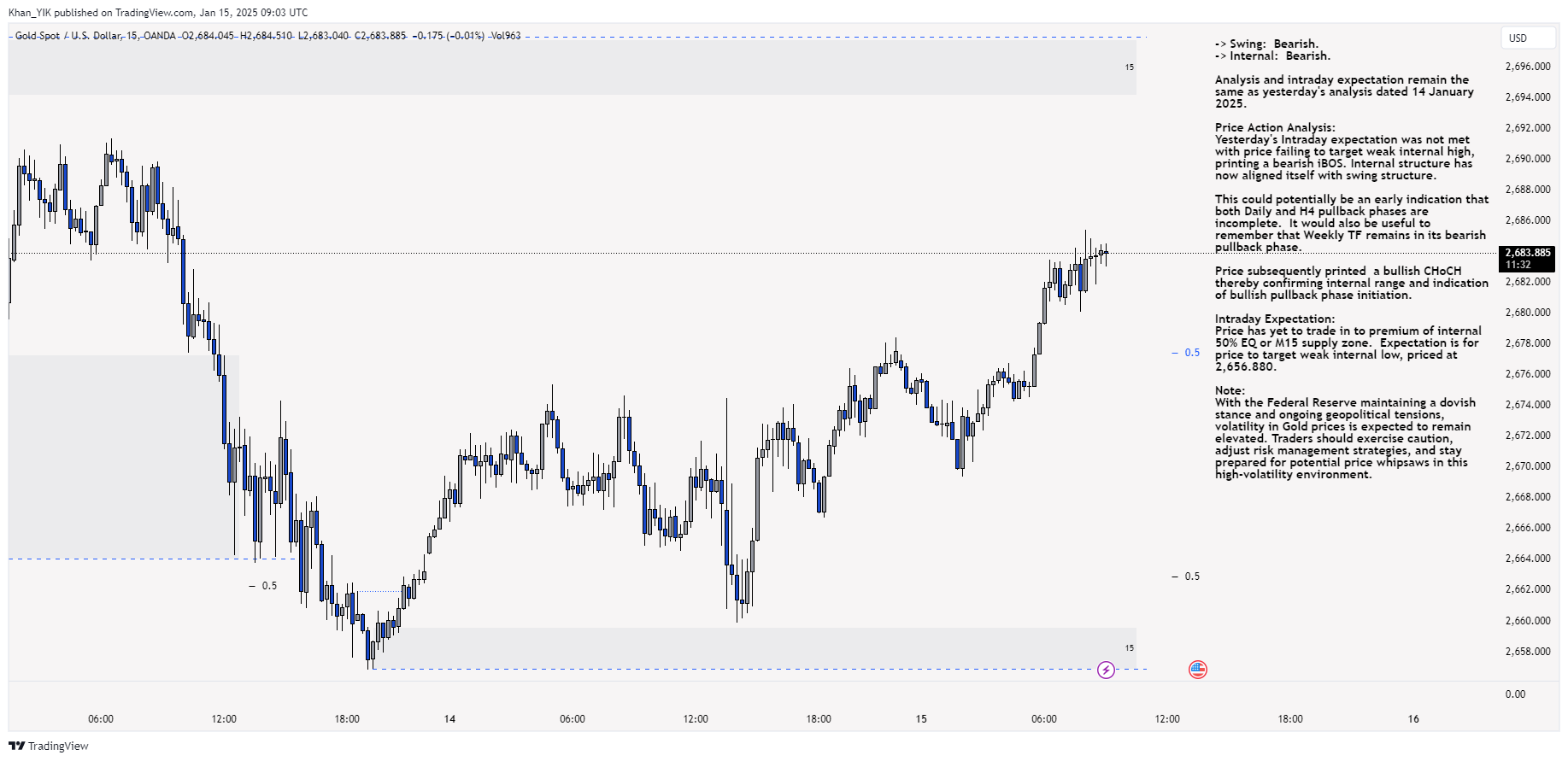Click the '14' date label on time axis
Screen dimensions: 1568x761
449,719
